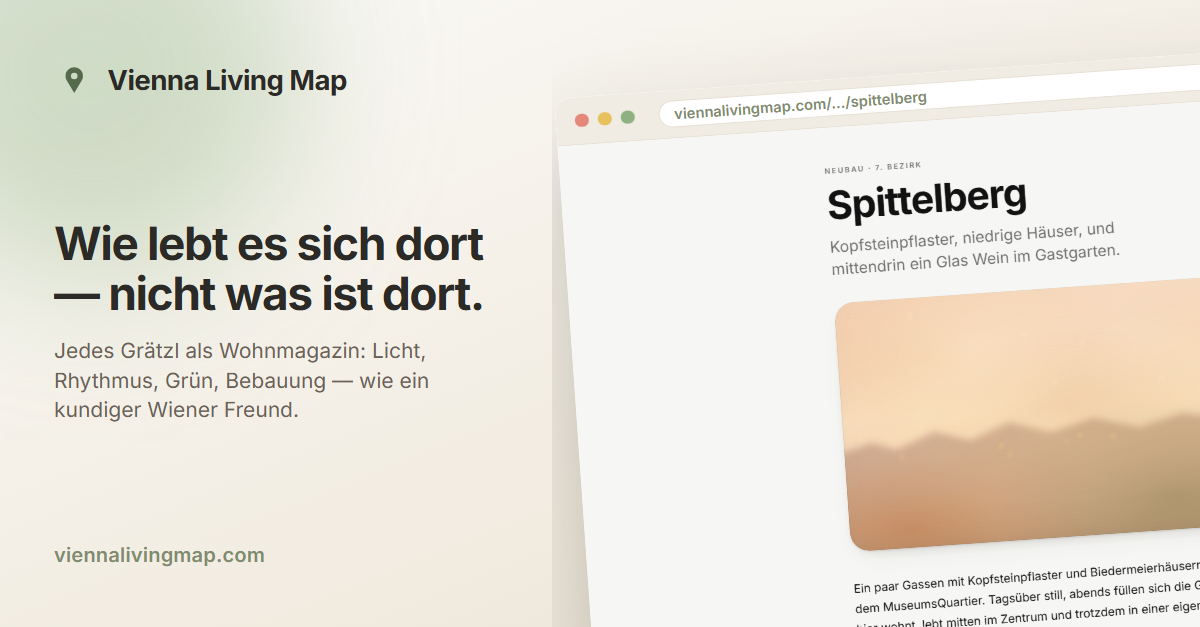Click the Vienna Living Map title

(x=227, y=81)
